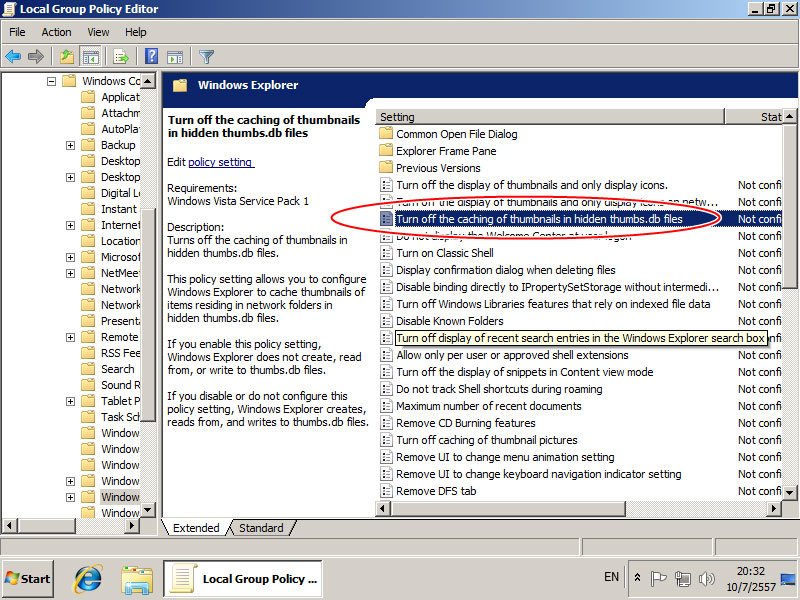
Task: Select Search folder in tree
Action: pyautogui.click(x=117, y=369)
